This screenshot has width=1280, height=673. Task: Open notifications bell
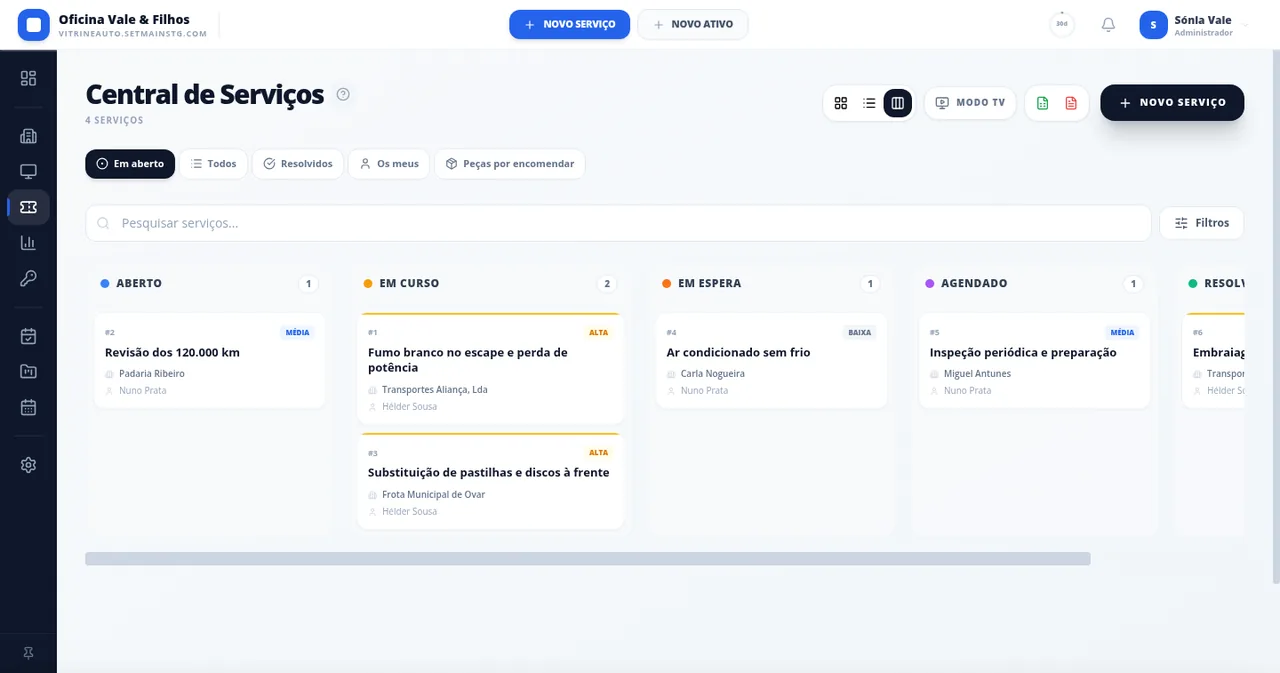click(x=1108, y=25)
